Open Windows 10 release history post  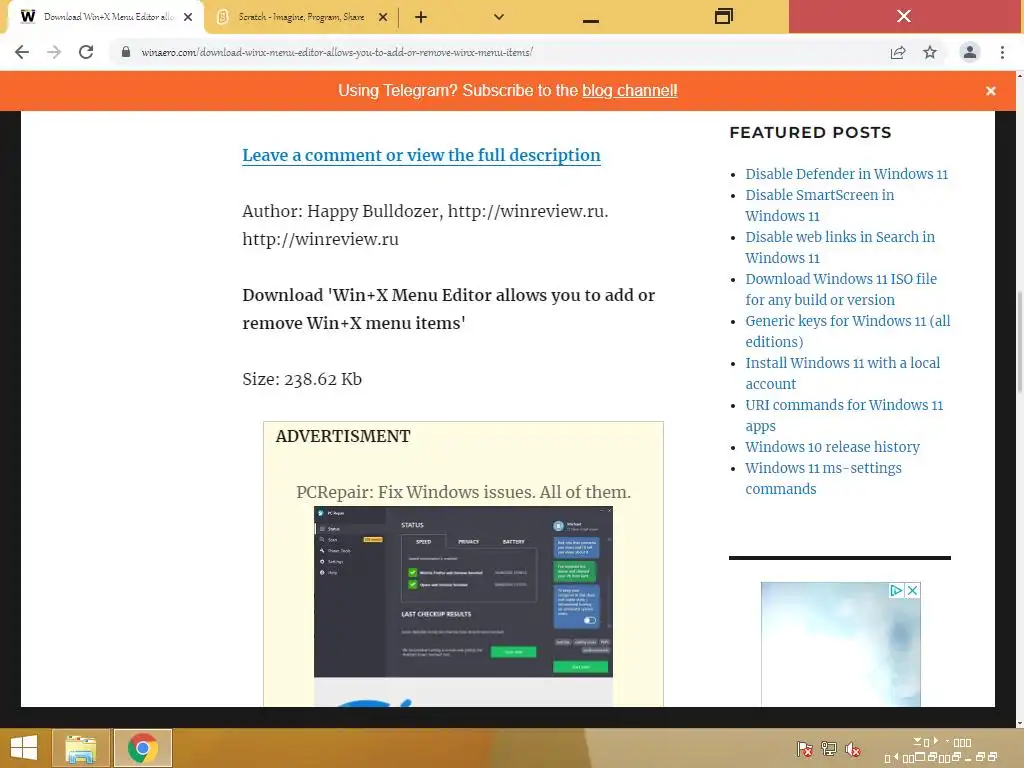click(832, 447)
